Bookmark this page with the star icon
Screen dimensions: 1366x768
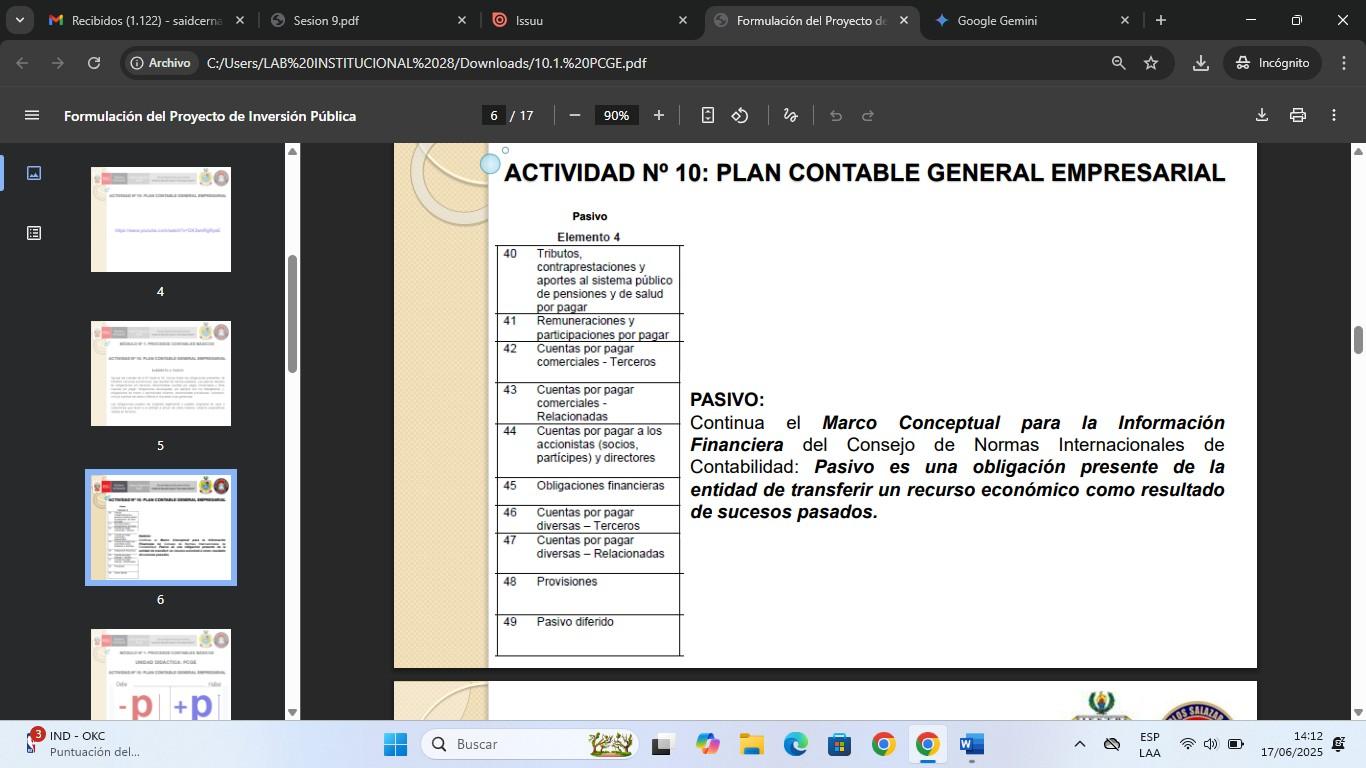point(1151,63)
